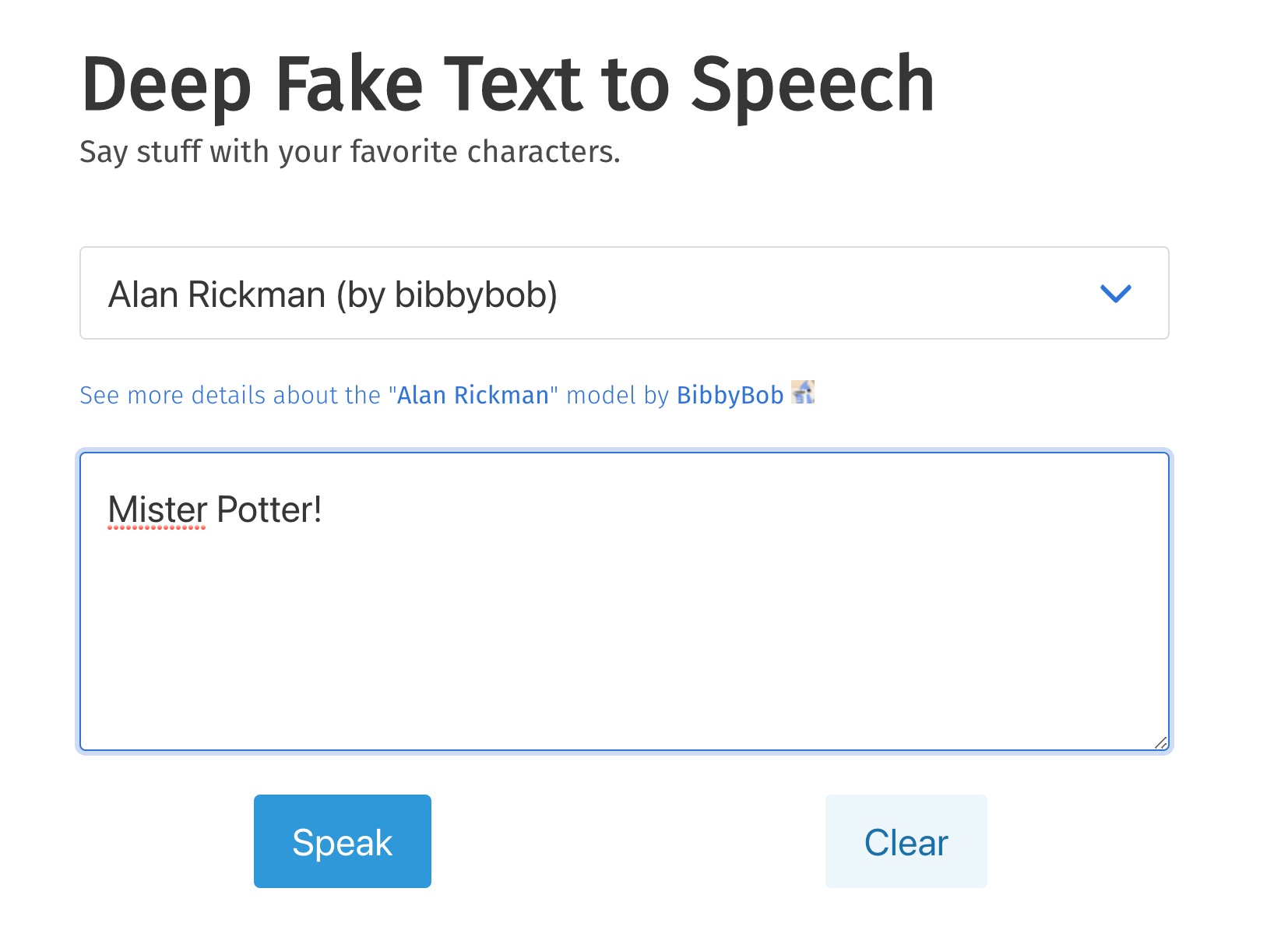
Task: Click "See more details about the" link text
Action: [230, 396]
